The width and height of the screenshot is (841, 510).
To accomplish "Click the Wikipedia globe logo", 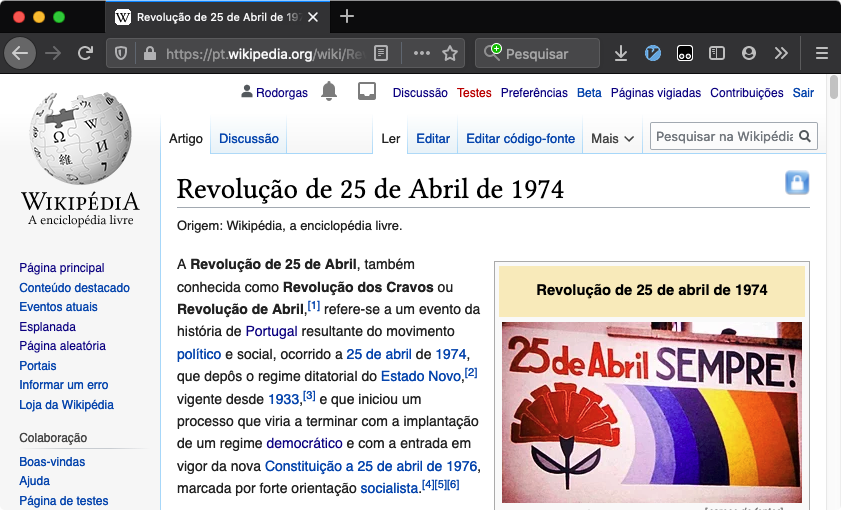I will click(x=80, y=138).
